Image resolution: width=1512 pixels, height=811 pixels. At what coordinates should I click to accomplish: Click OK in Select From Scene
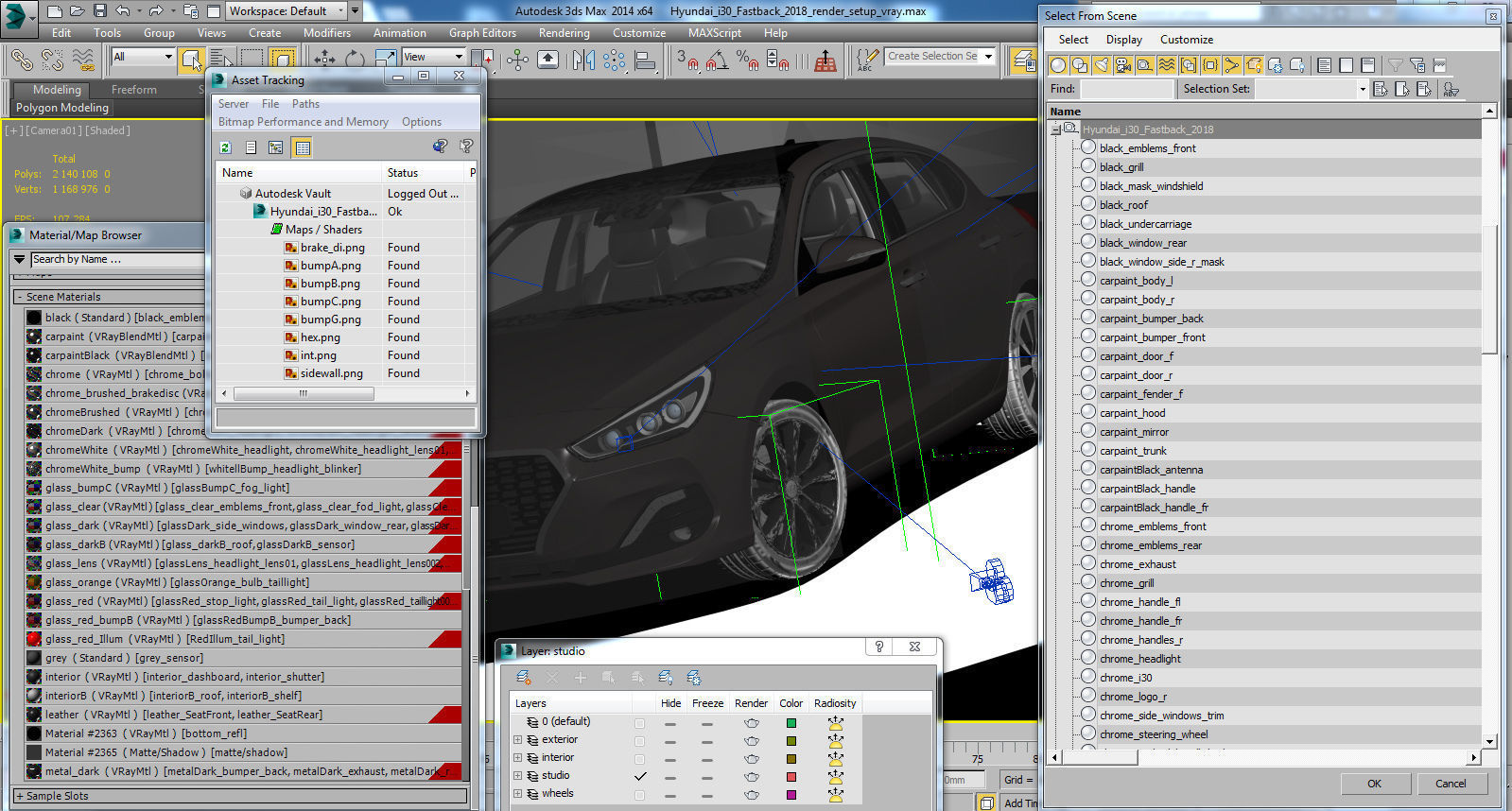click(x=1374, y=784)
